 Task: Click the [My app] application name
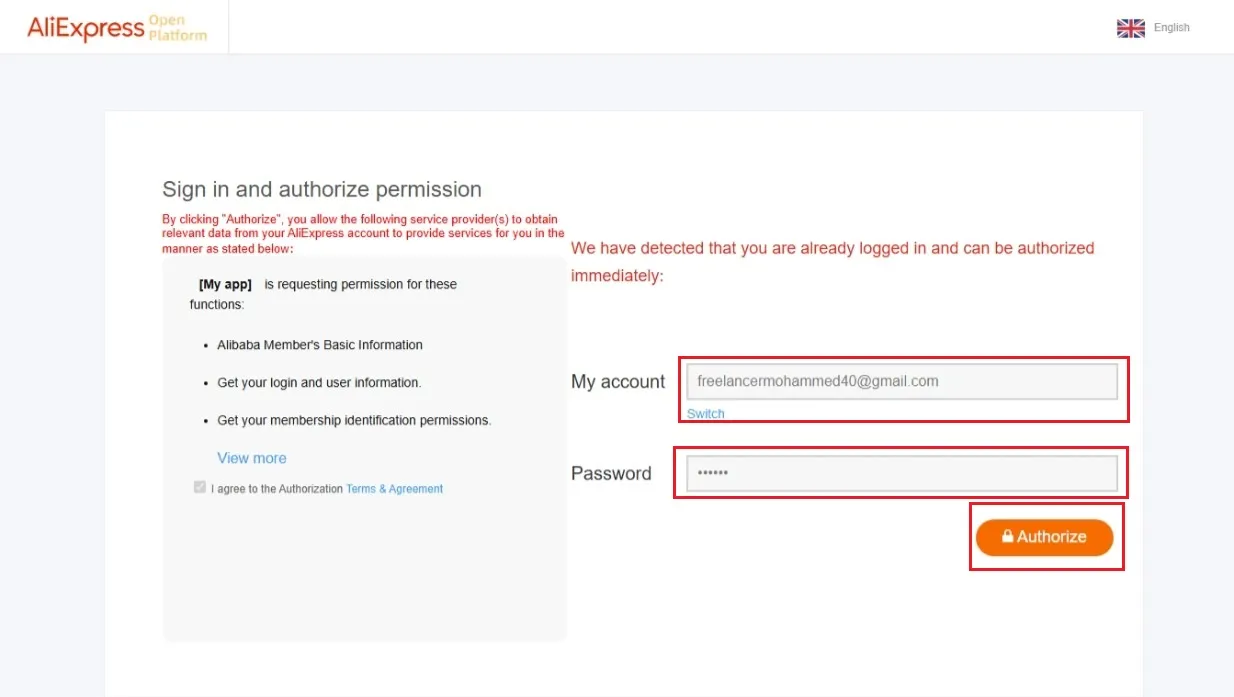(225, 284)
